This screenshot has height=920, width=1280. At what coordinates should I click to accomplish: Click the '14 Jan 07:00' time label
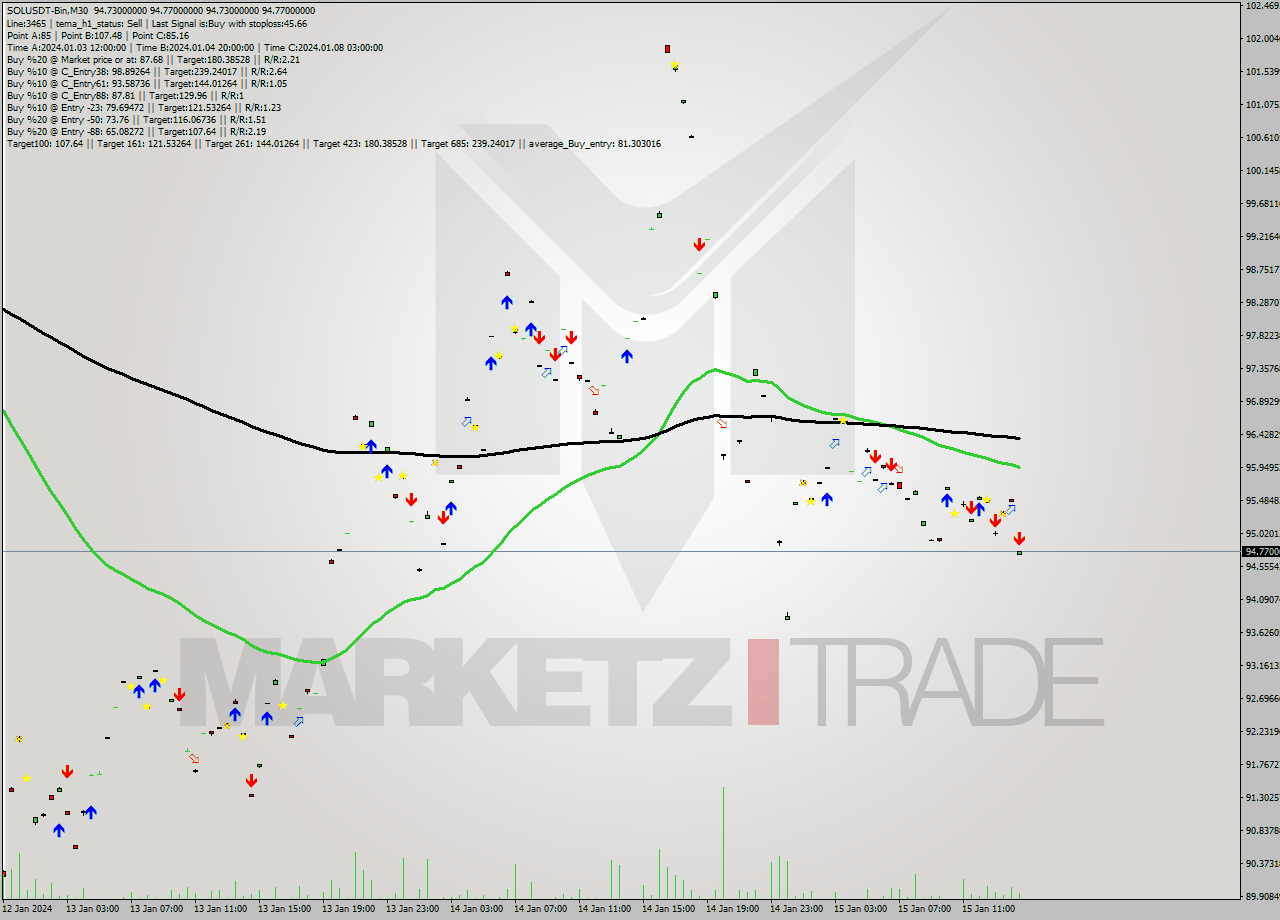coord(540,909)
